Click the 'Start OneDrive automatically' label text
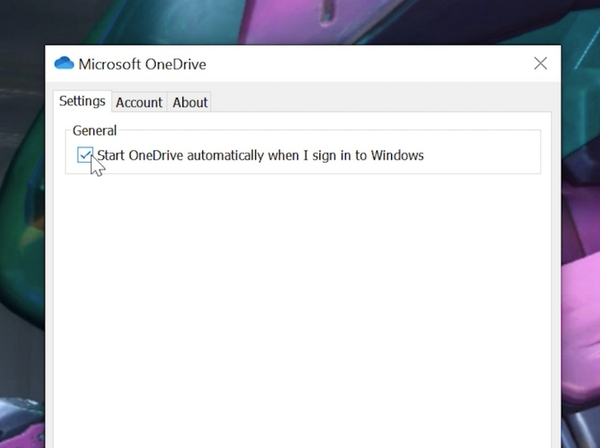 pyautogui.click(x=260, y=155)
